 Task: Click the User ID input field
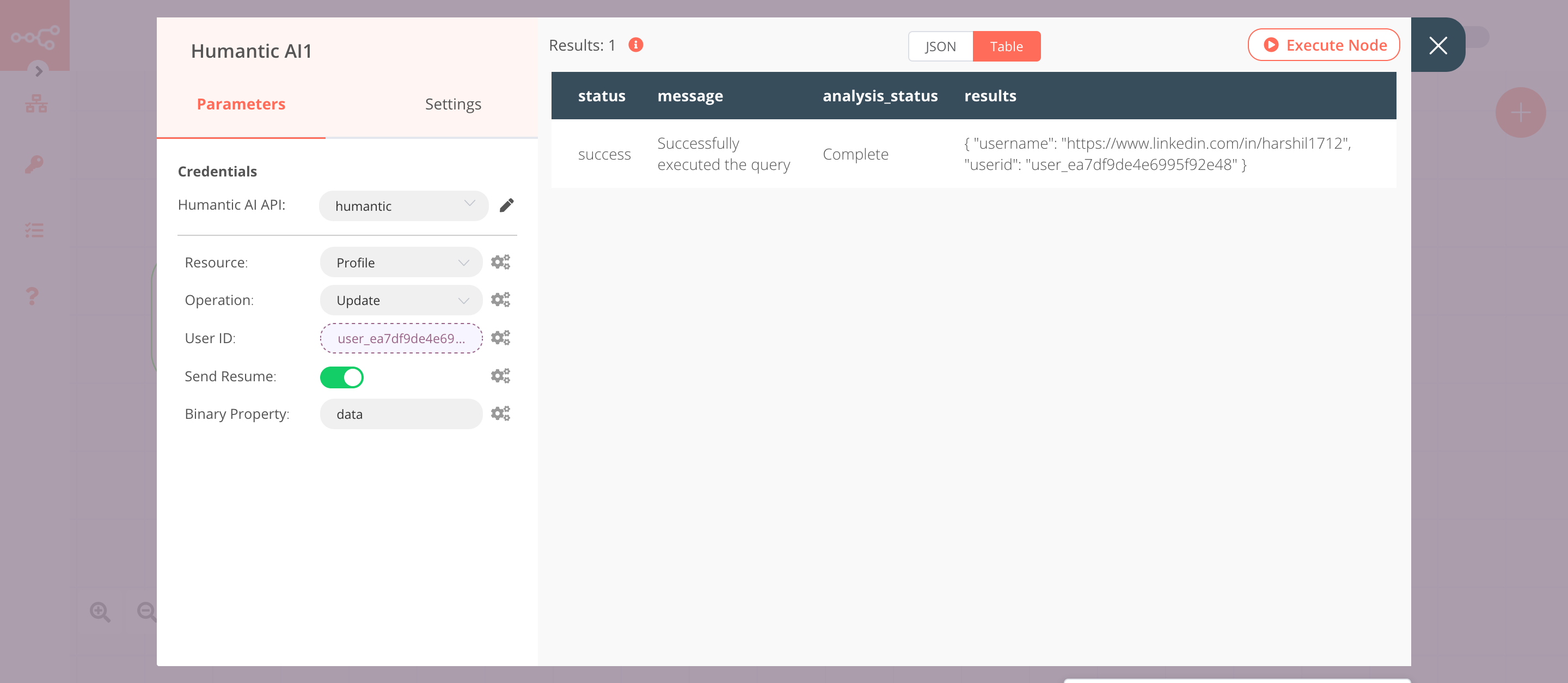400,338
